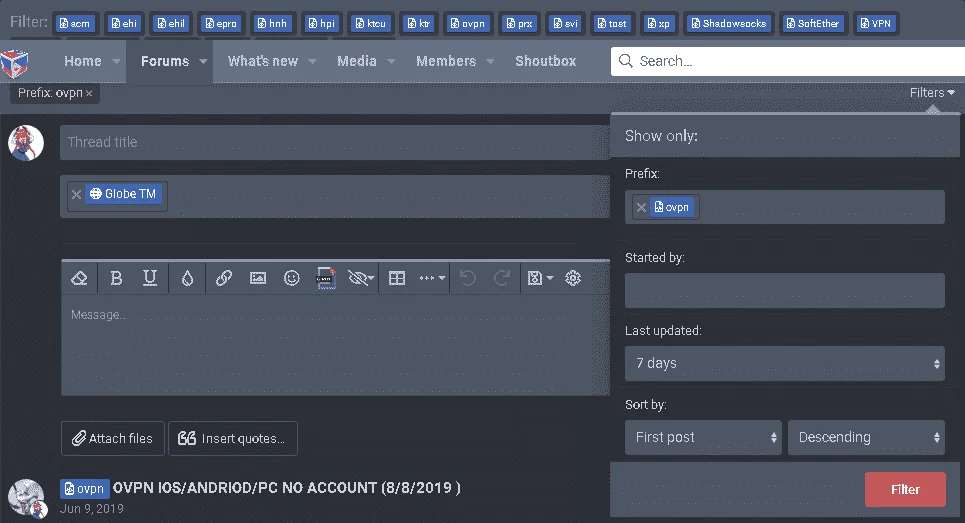Expand the Forums menu arrow
This screenshot has height=523, width=965.
pos(203,62)
